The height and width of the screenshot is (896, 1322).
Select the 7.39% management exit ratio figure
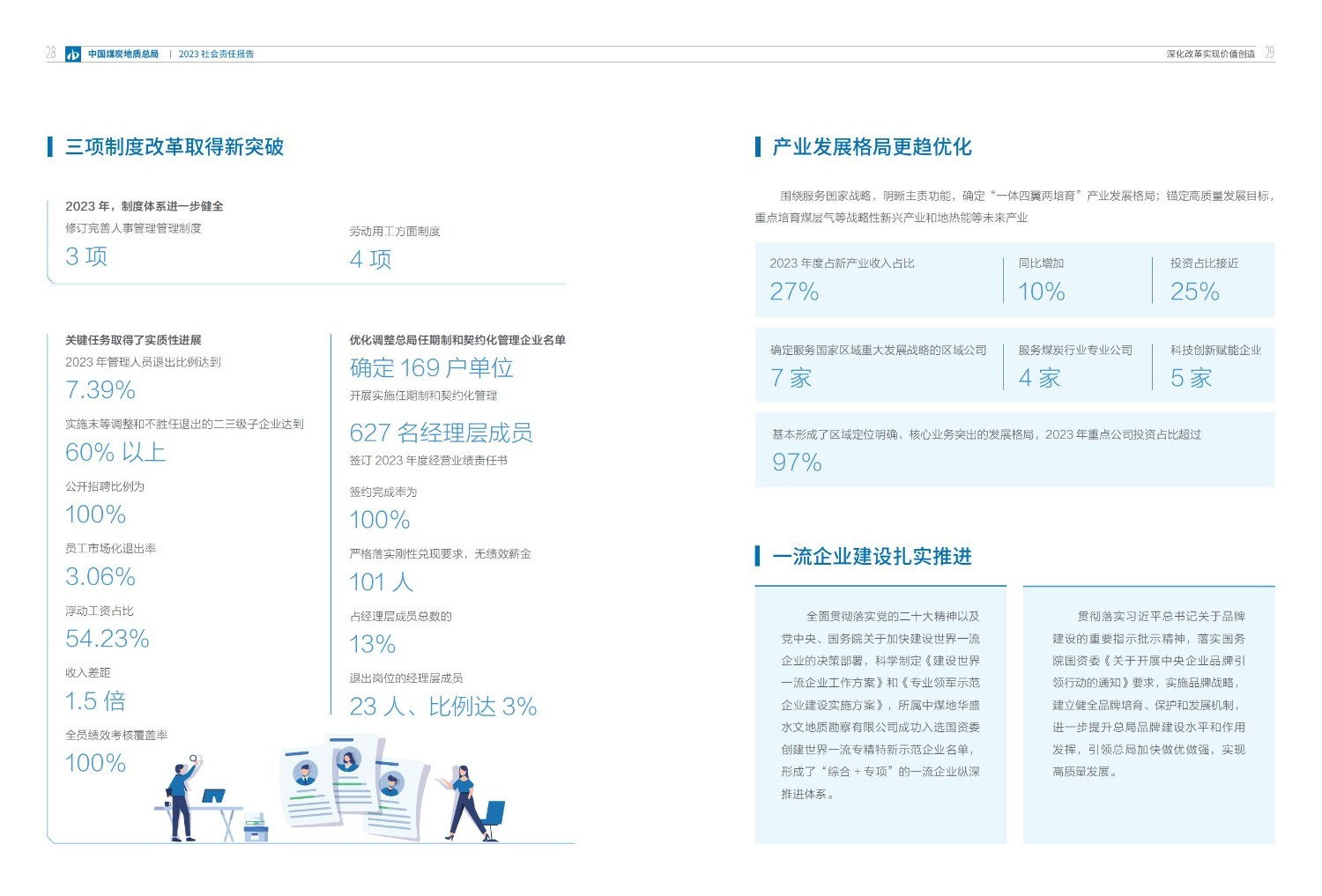99,389
